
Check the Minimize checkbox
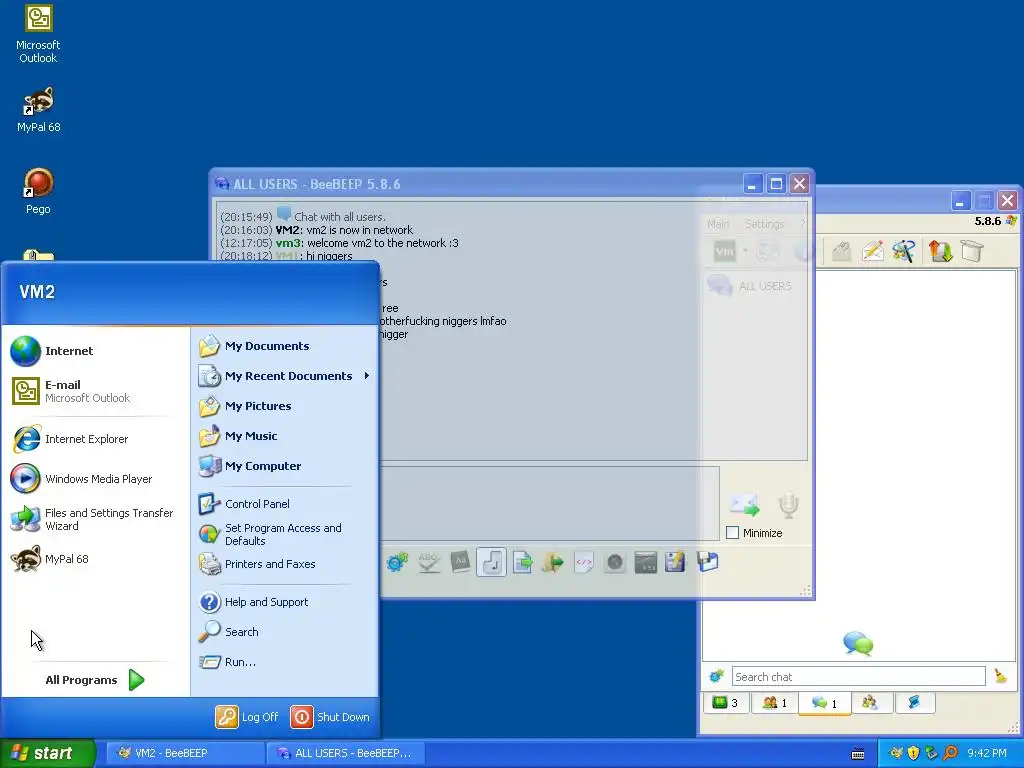click(x=733, y=533)
